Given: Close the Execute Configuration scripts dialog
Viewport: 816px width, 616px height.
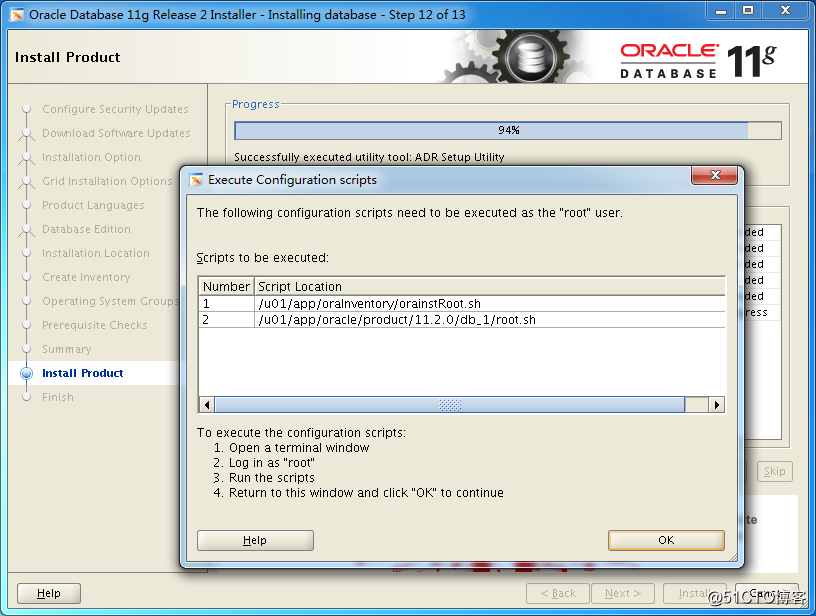Looking at the screenshot, I should [715, 175].
